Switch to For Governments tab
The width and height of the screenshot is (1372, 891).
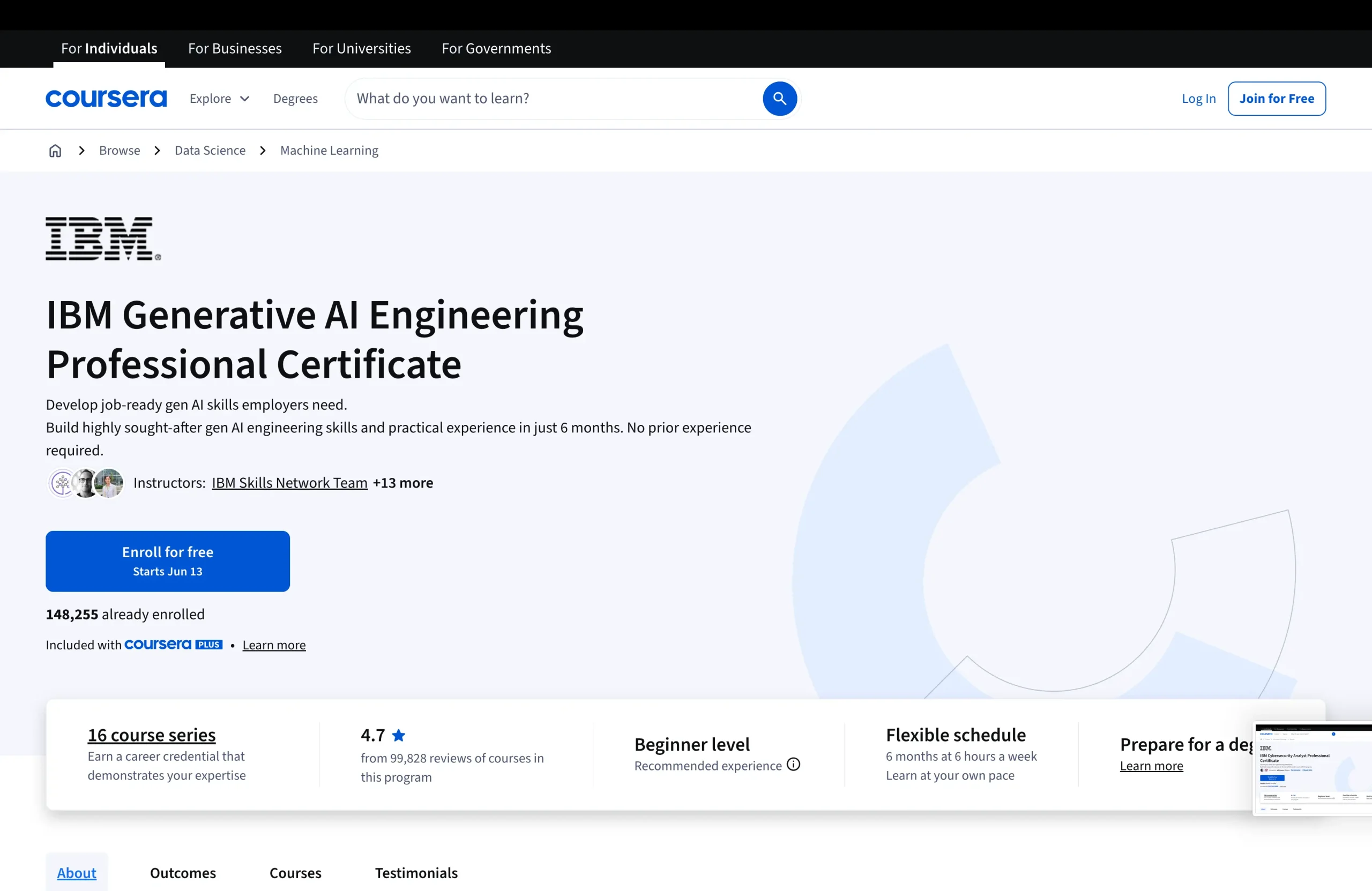496,48
